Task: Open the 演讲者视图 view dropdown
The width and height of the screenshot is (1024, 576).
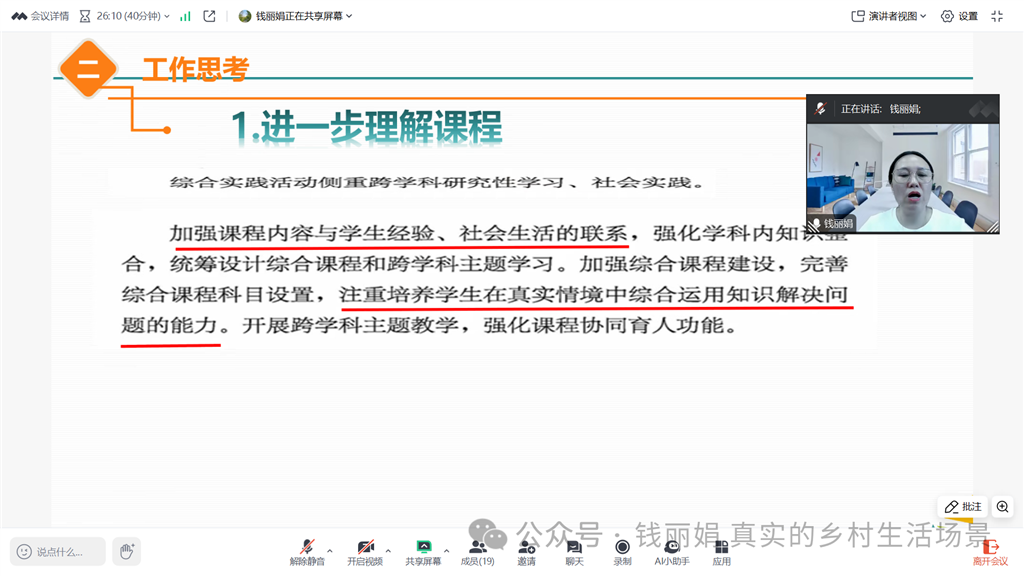Action: 889,16
